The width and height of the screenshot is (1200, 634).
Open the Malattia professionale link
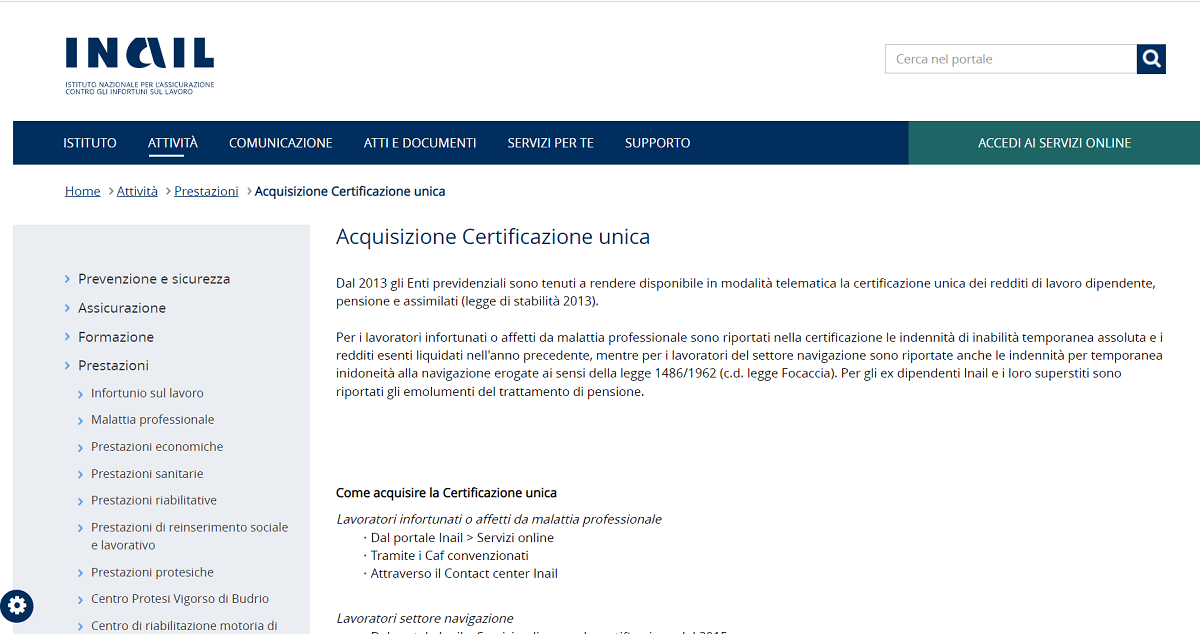tap(150, 419)
